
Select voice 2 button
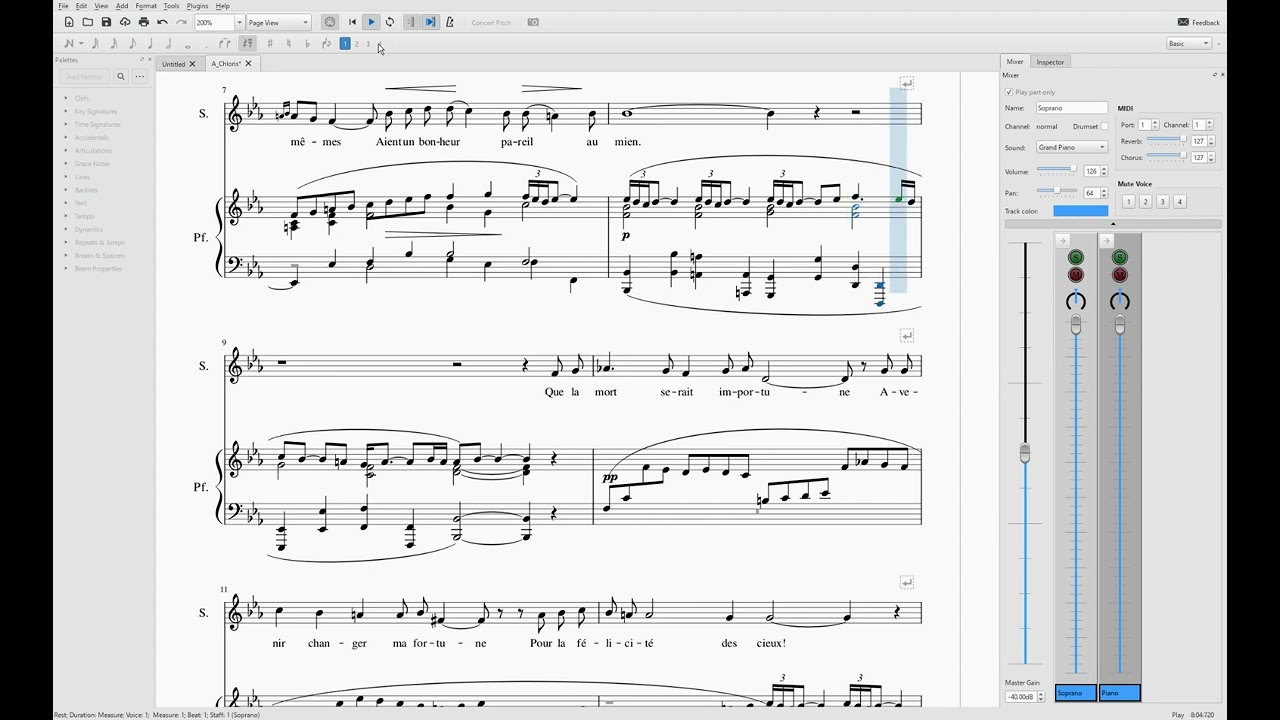click(x=357, y=43)
